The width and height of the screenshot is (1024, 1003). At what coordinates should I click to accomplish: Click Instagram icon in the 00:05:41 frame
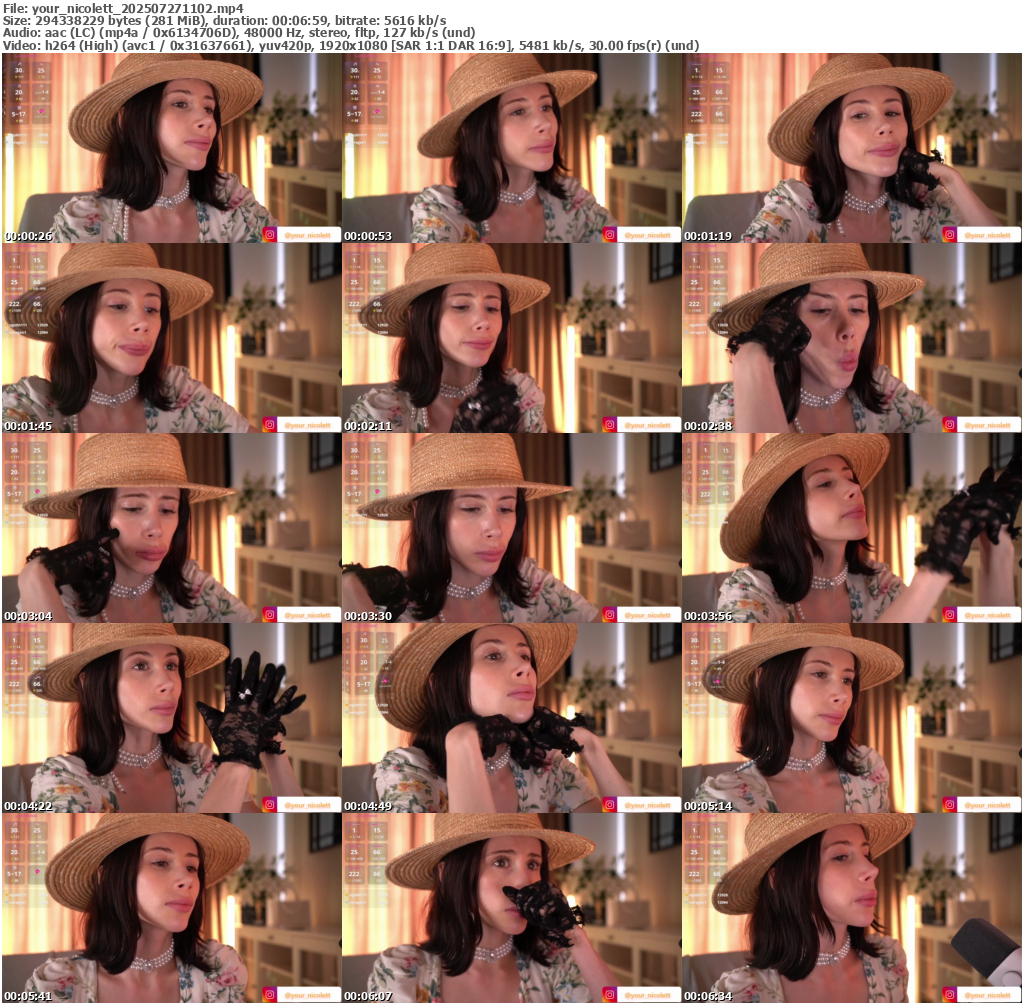coord(269,995)
